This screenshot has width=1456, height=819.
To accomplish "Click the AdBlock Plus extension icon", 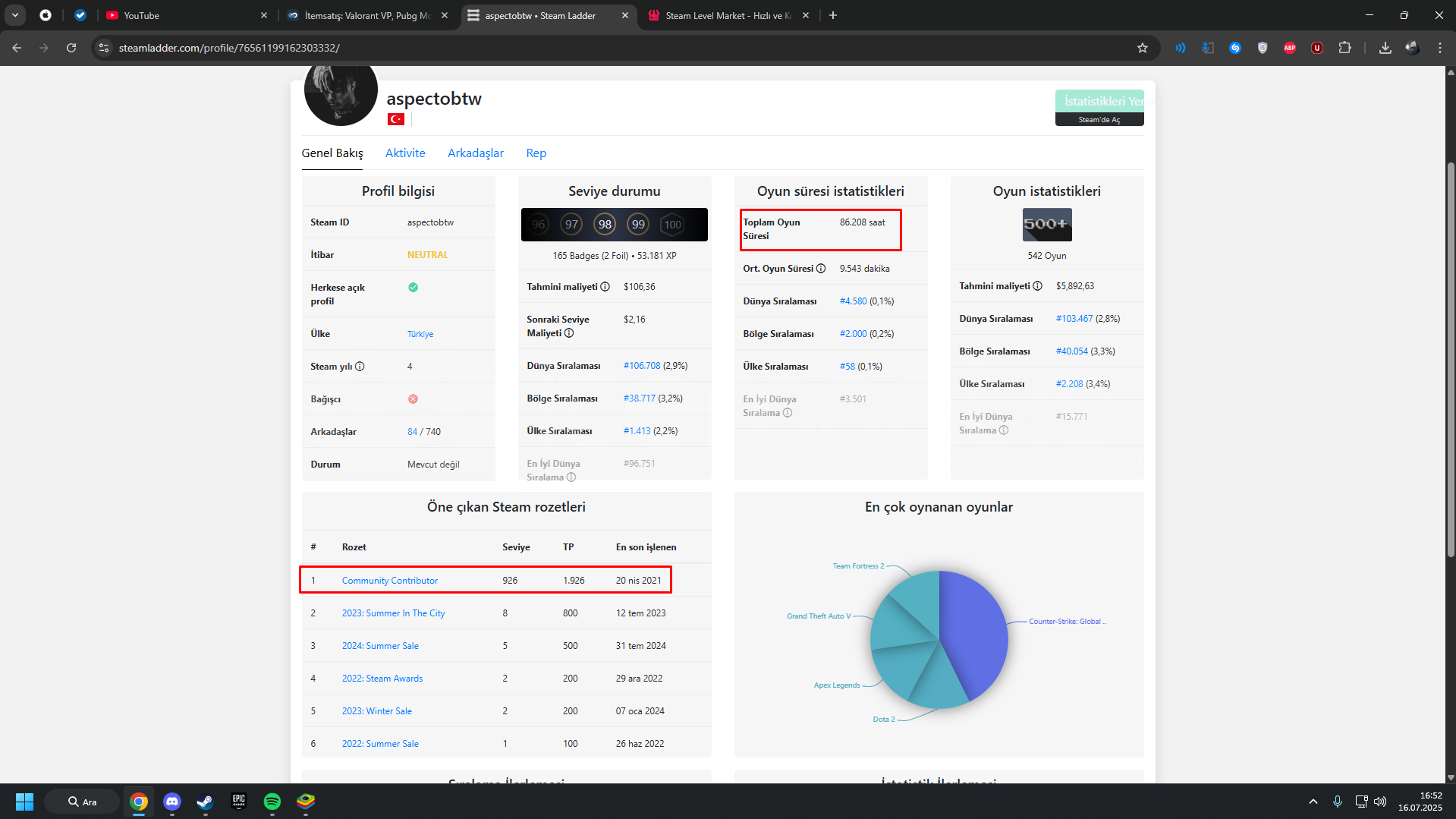I will point(1290,48).
